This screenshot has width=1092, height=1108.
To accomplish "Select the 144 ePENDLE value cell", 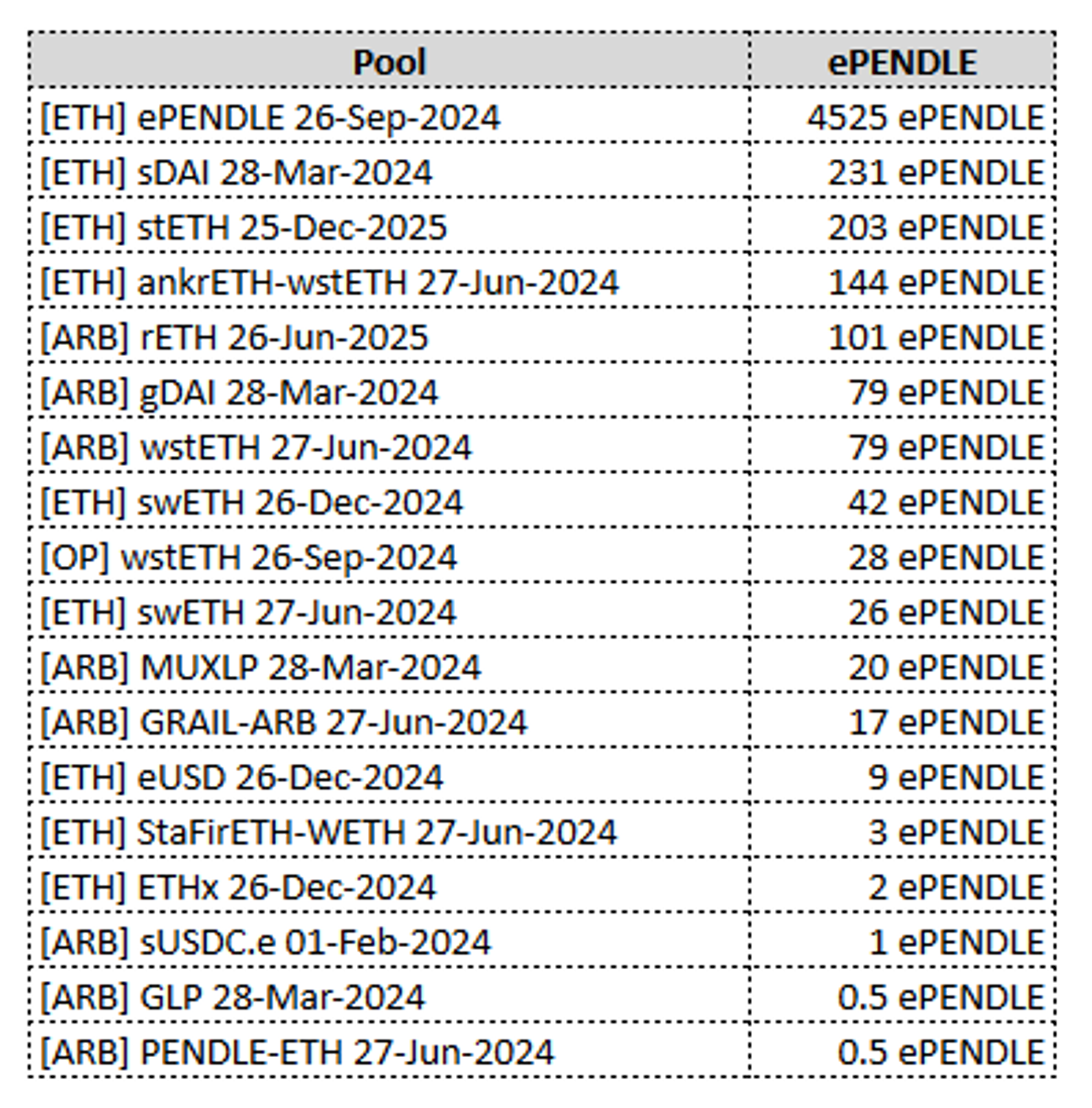I will (x=935, y=283).
